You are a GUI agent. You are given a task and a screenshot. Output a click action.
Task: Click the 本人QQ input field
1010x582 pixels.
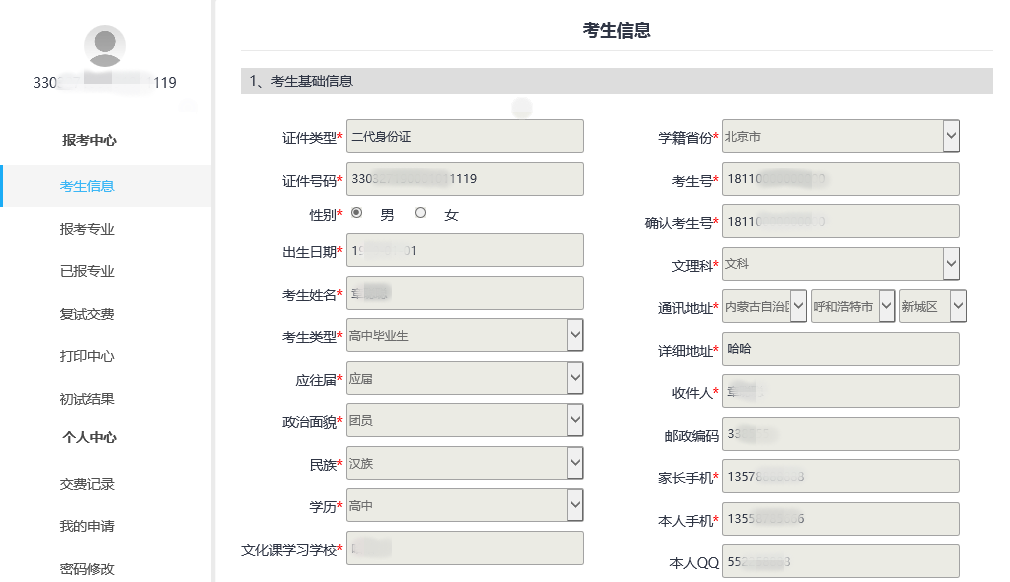point(840,561)
